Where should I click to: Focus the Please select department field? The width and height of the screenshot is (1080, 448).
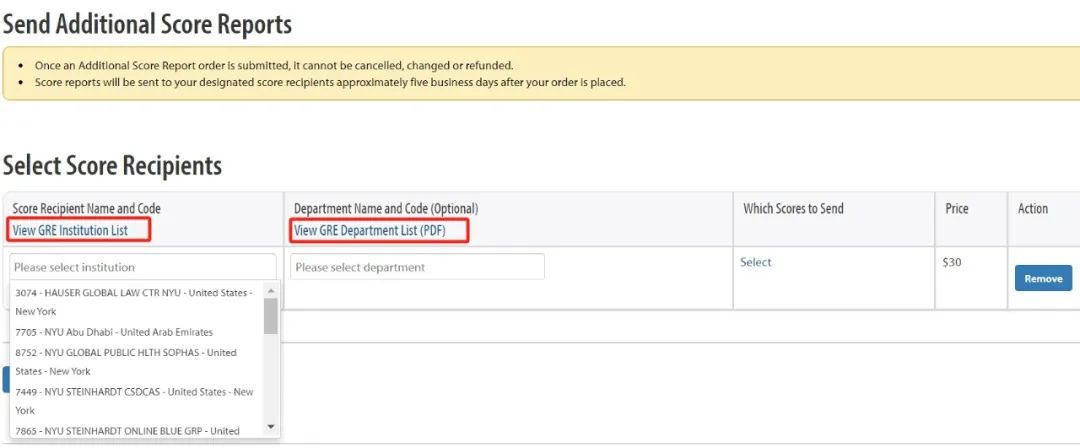(x=417, y=267)
